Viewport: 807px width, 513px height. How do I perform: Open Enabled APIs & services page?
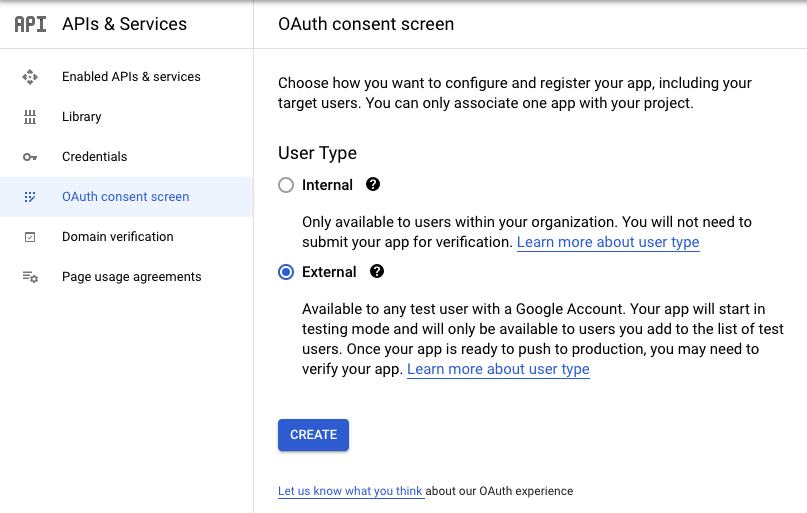tap(127, 77)
